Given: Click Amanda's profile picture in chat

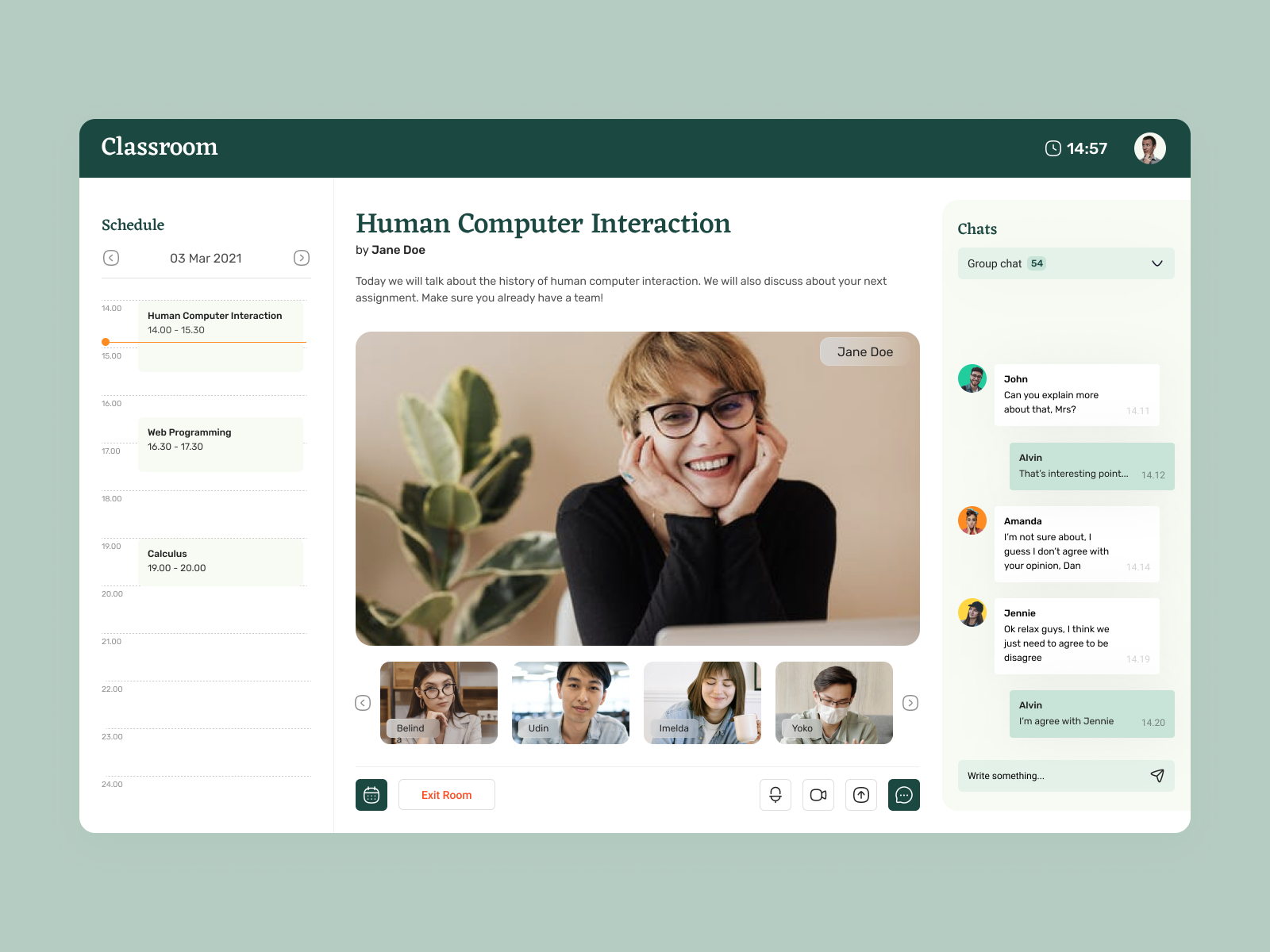Looking at the screenshot, I should (x=972, y=520).
